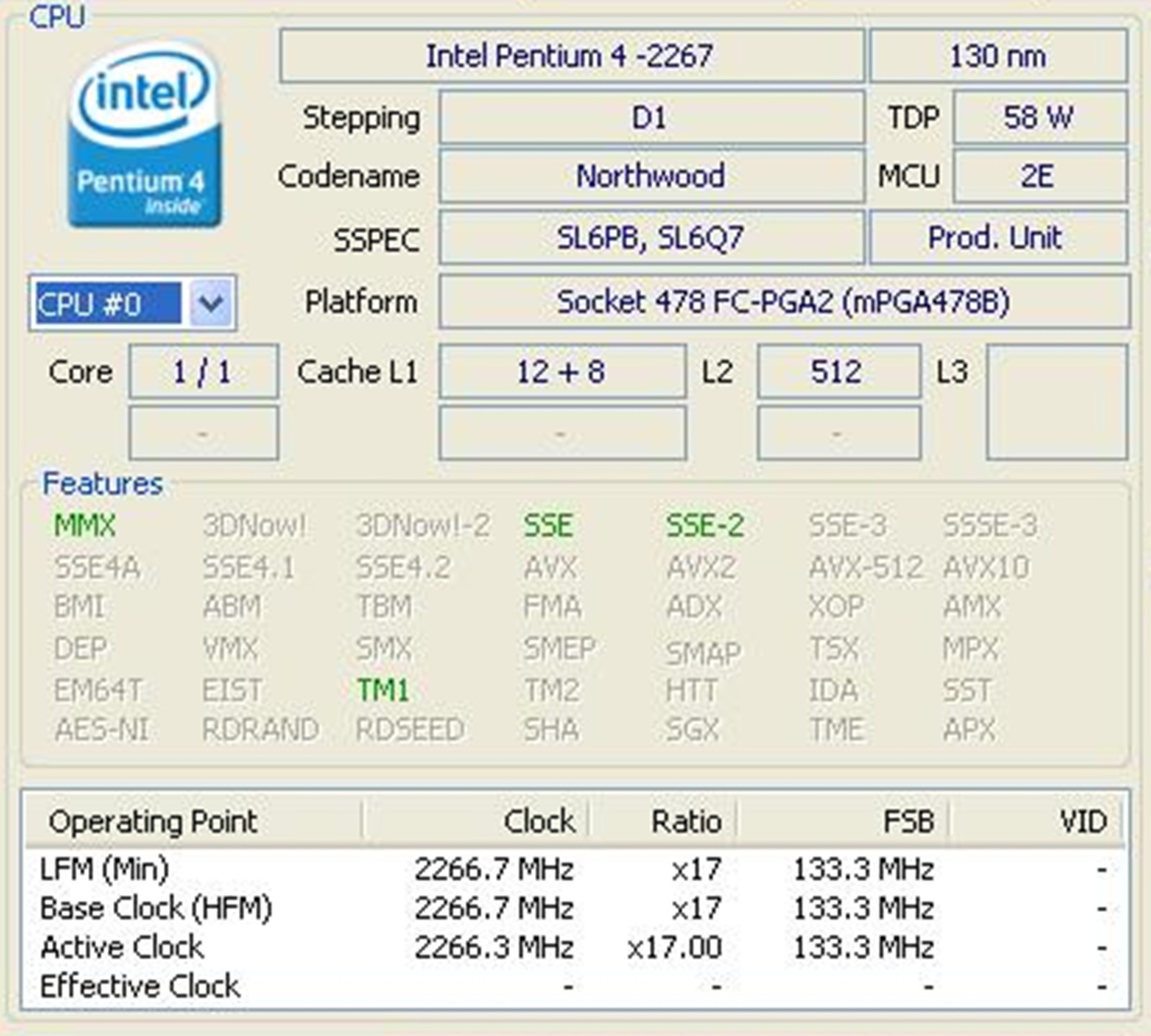Click the green TM1 feature label
Image resolution: width=1151 pixels, height=1036 pixels.
383,691
